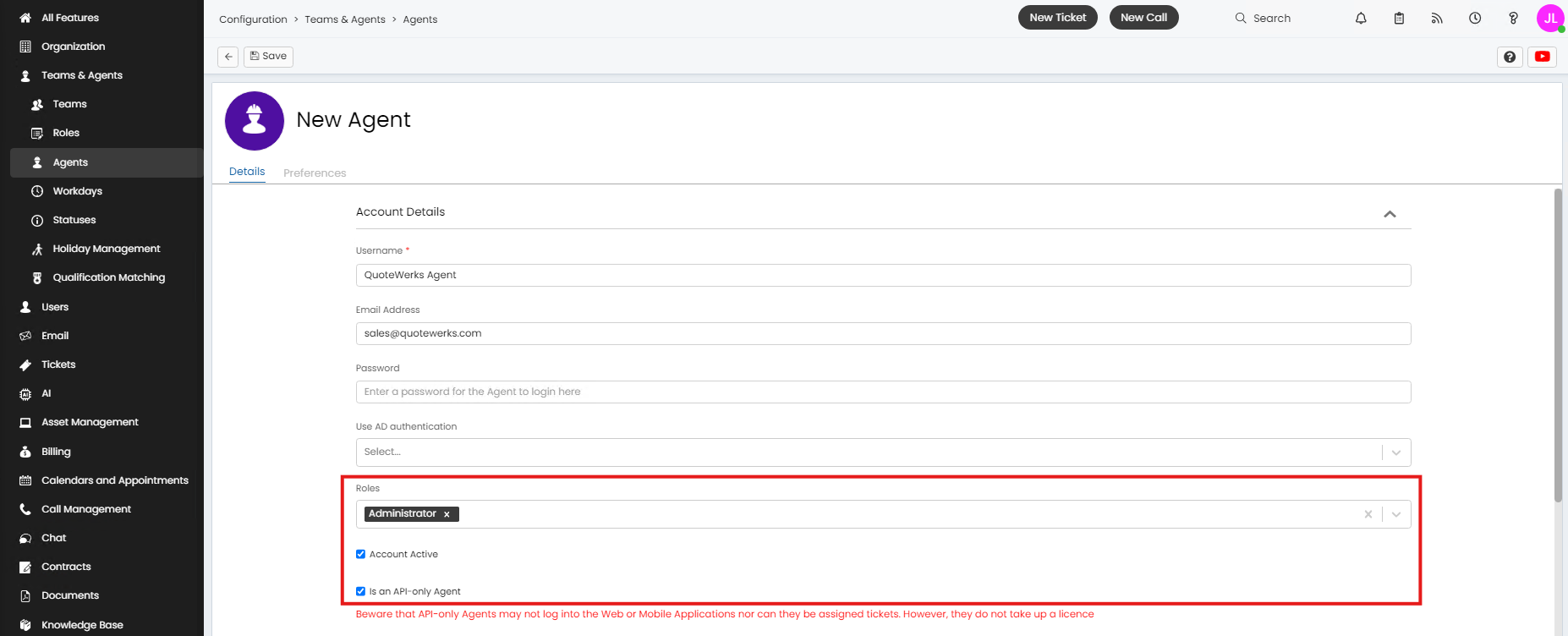Uncheck the Account Active checkbox
The height and width of the screenshot is (636, 1568).
pyautogui.click(x=361, y=554)
